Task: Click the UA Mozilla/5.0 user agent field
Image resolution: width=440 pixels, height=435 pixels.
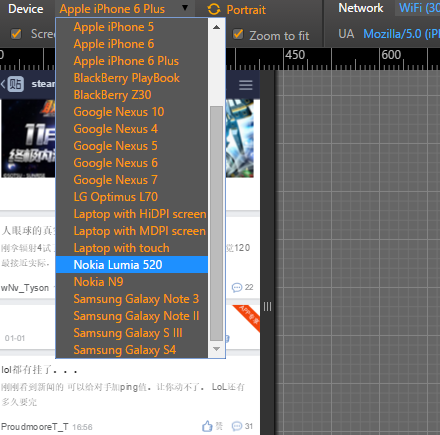Action: (x=401, y=34)
